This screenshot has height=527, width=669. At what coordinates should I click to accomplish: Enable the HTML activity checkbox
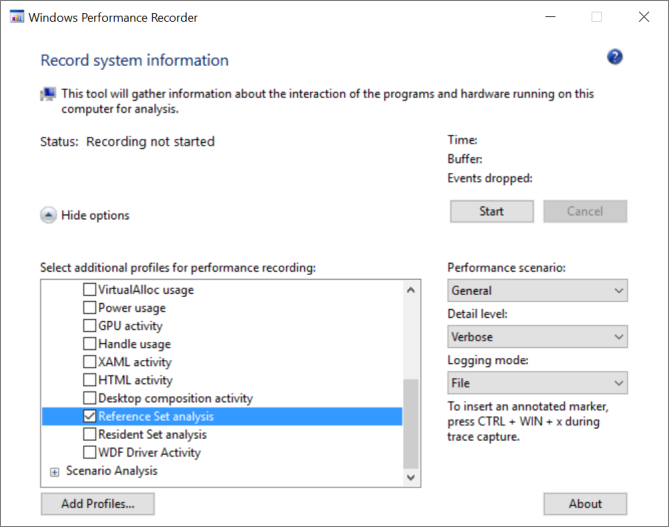tap(89, 379)
